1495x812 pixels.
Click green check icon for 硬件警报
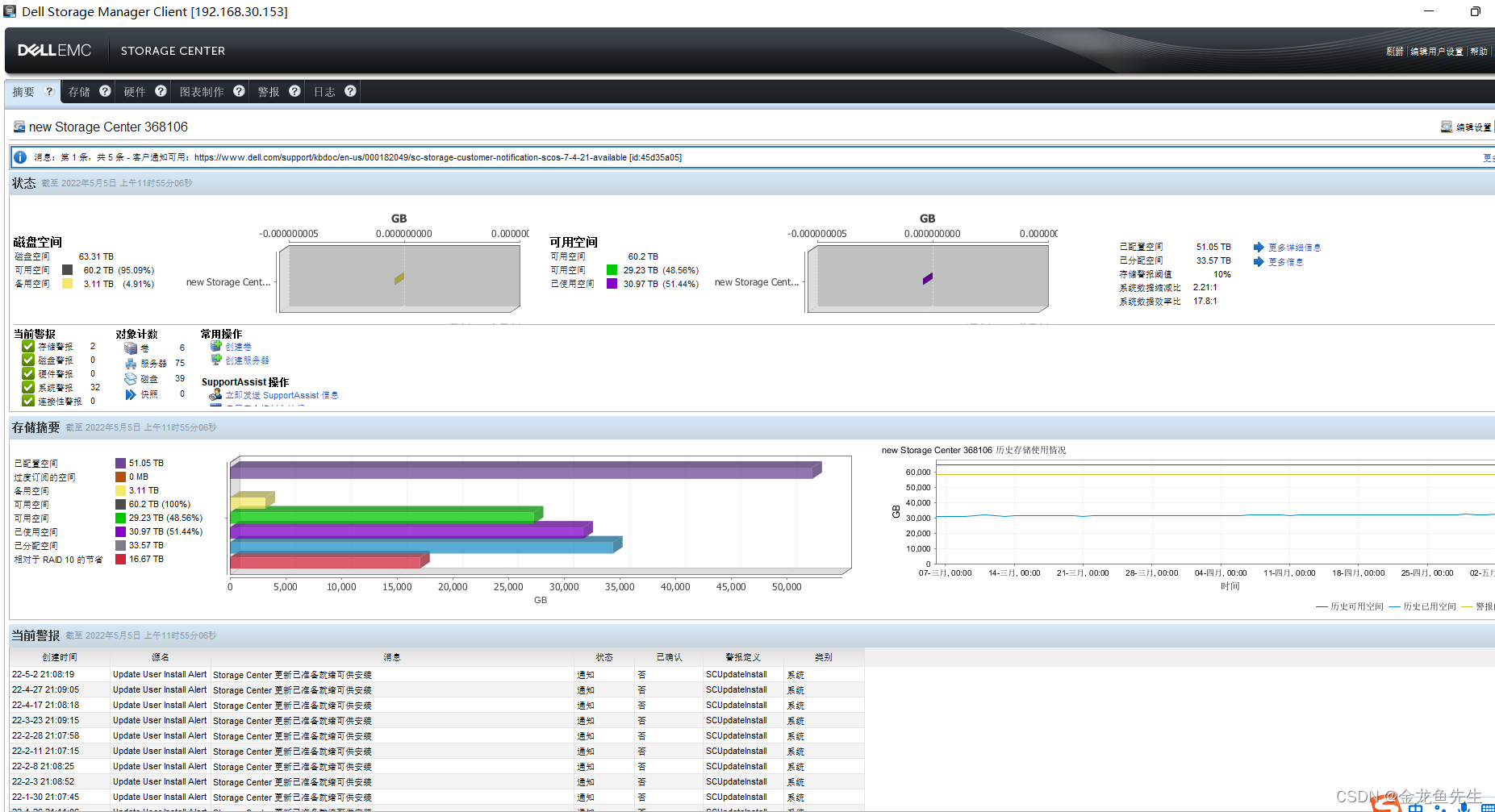coord(28,374)
